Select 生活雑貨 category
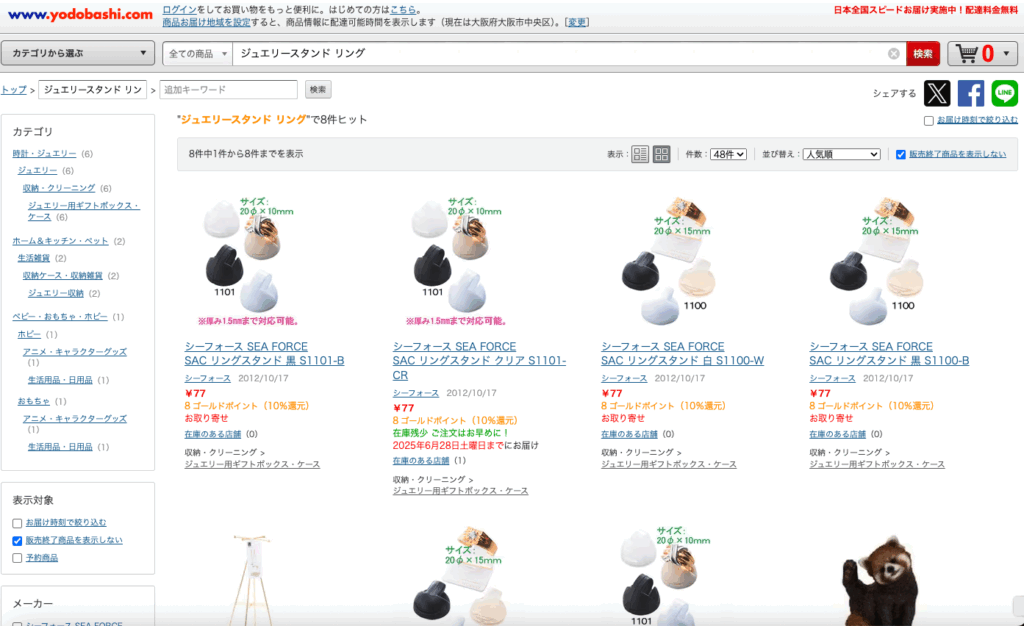This screenshot has height=626, width=1024. tap(33, 258)
